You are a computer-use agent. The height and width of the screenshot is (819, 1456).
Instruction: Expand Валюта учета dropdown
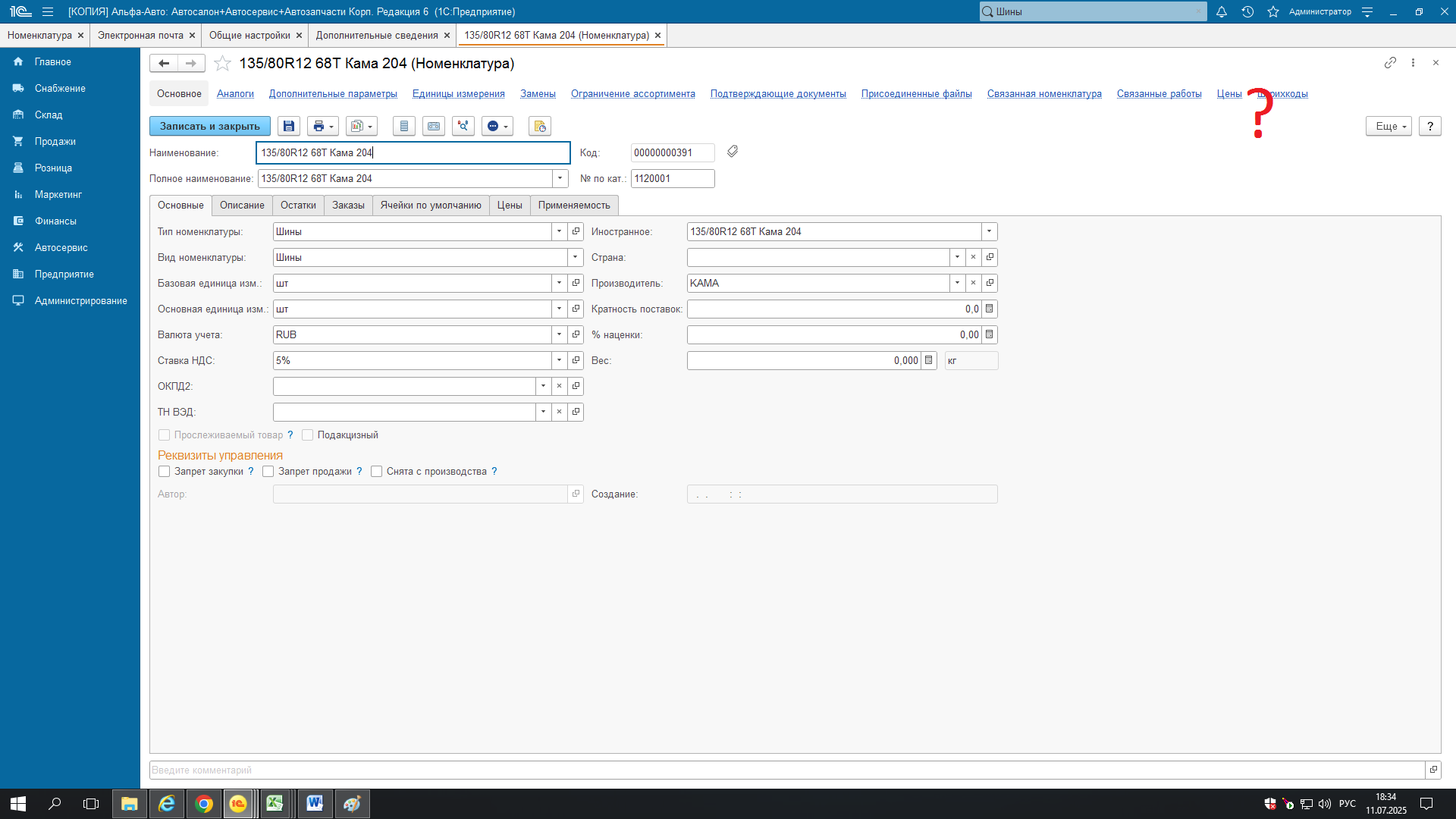tap(560, 334)
